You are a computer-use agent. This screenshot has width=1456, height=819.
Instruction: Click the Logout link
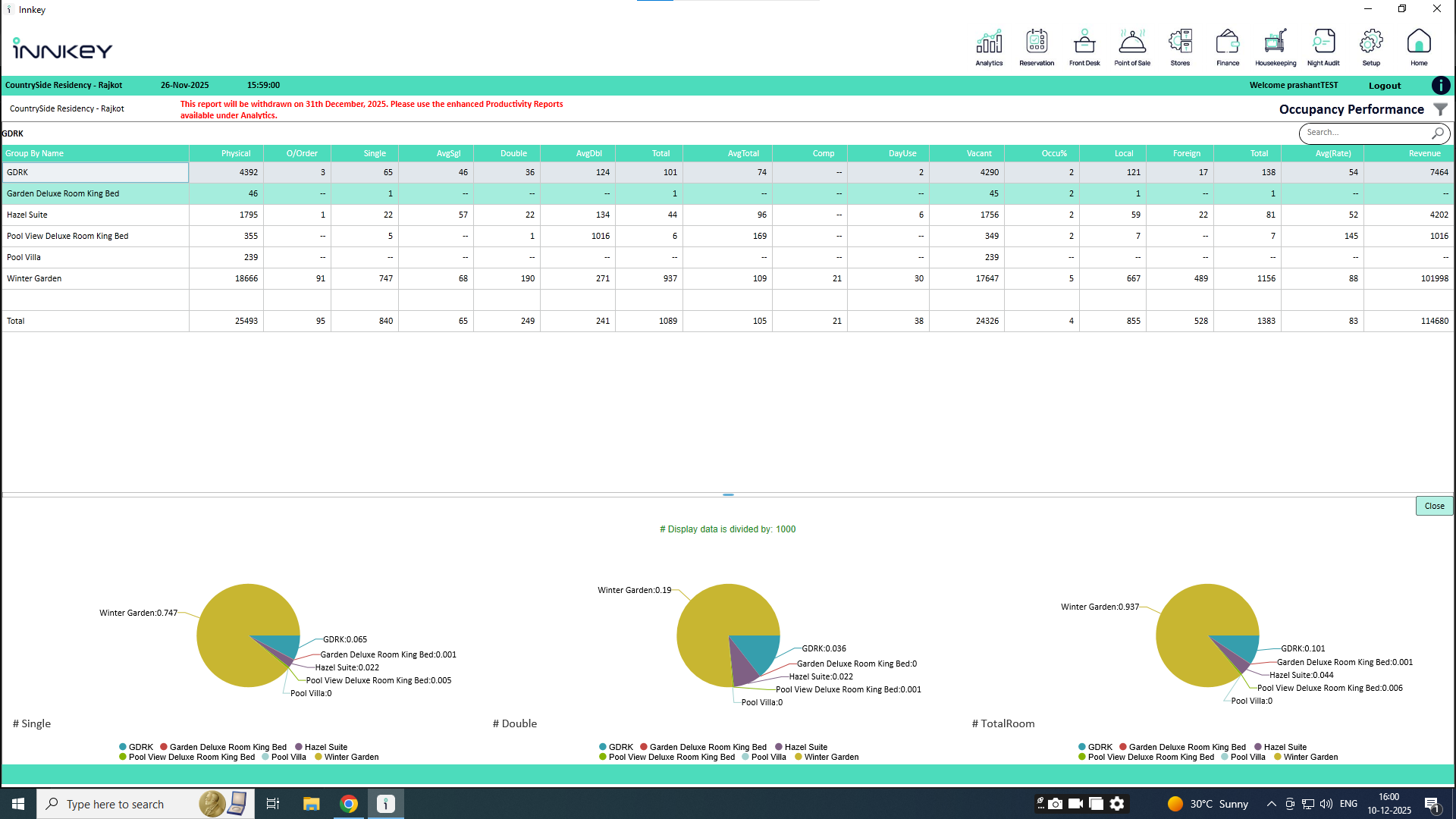pyautogui.click(x=1385, y=86)
